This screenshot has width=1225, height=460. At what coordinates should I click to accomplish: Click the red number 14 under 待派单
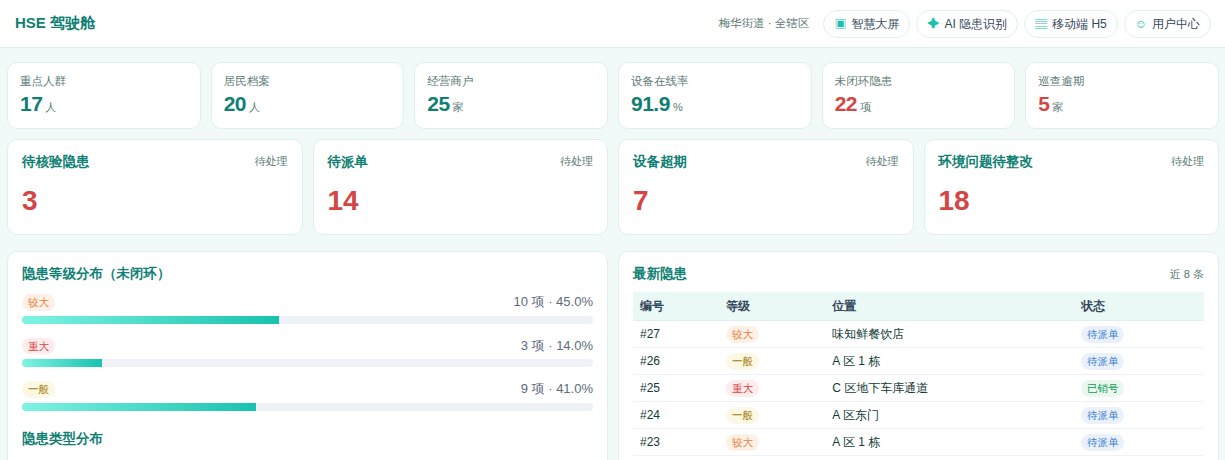[x=343, y=201]
